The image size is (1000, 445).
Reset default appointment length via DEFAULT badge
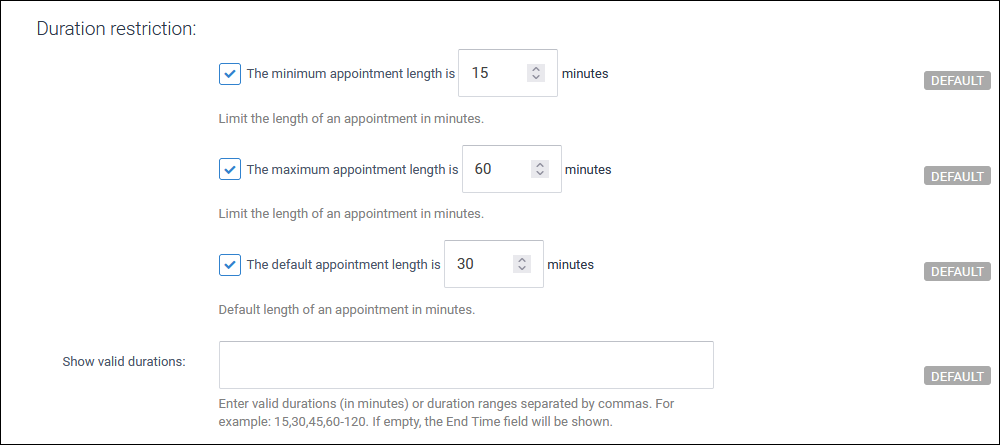[956, 271]
